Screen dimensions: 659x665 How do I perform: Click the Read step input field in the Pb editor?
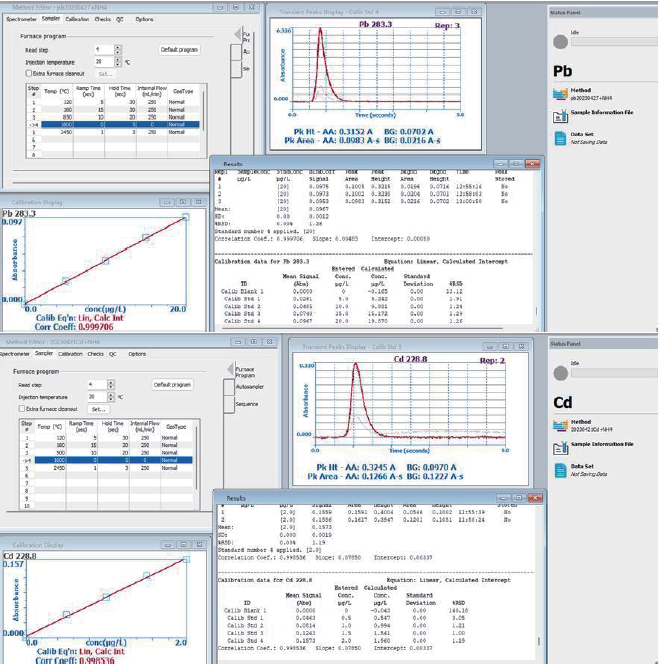tap(100, 48)
